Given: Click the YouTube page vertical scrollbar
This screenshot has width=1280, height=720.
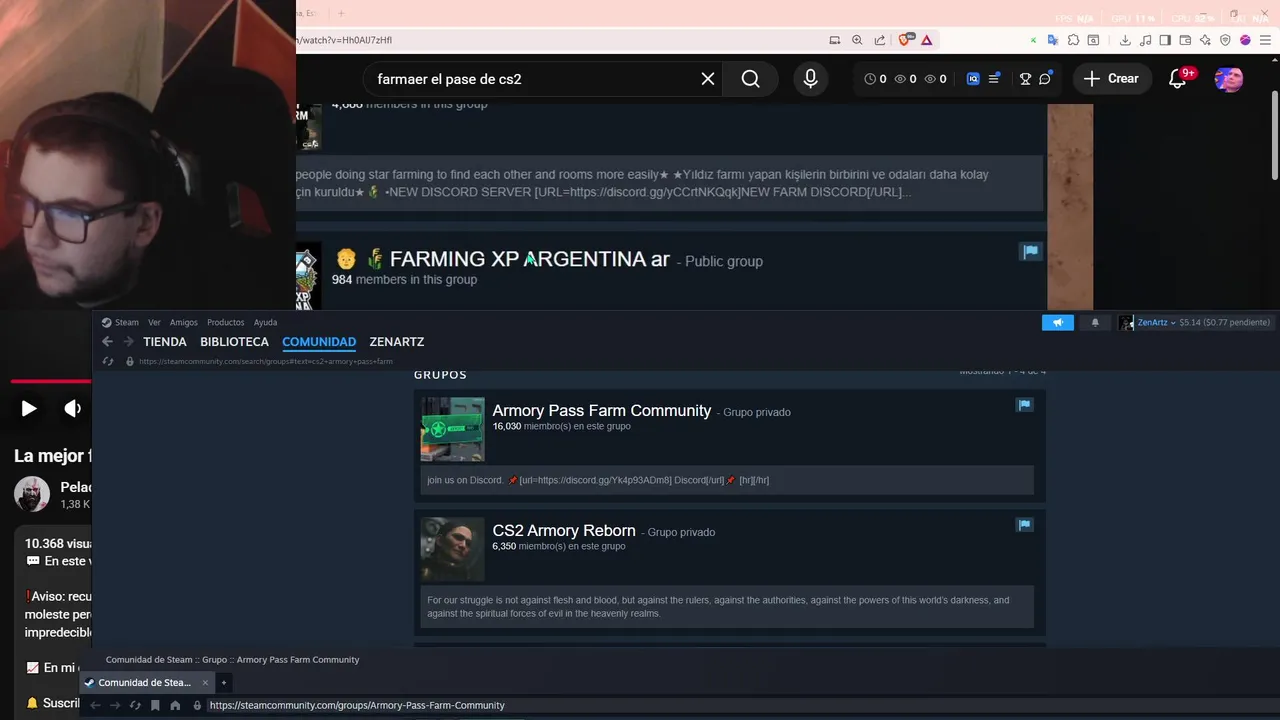Looking at the screenshot, I should pos(1275,135).
